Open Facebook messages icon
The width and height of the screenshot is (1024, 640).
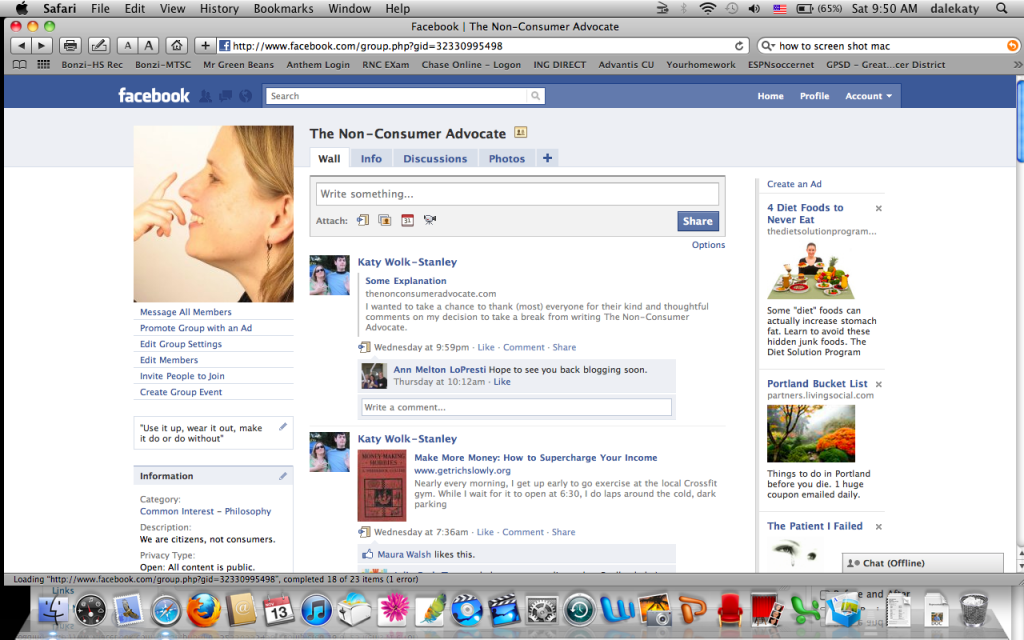point(225,96)
